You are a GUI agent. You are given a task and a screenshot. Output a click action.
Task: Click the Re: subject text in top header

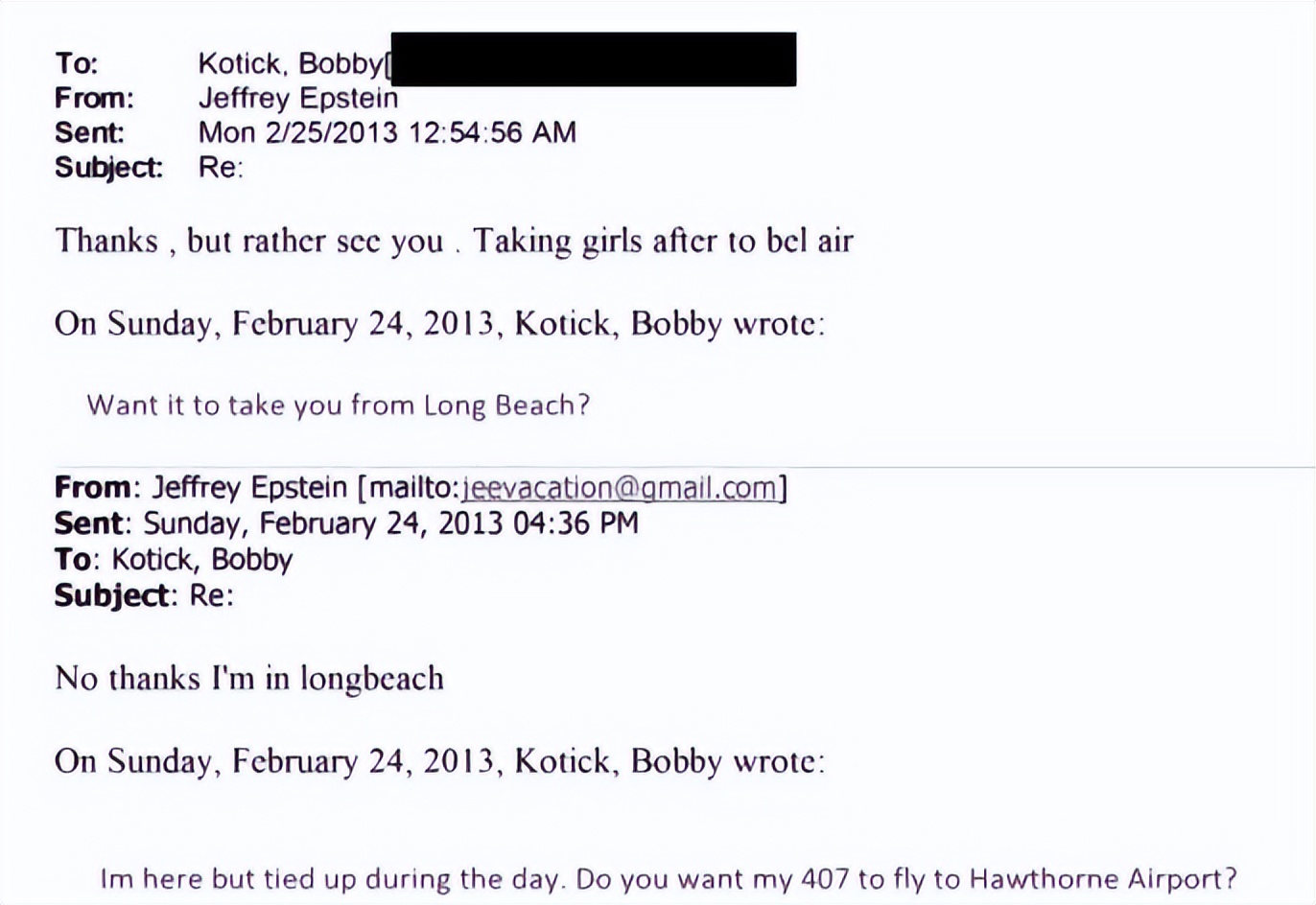click(x=221, y=167)
